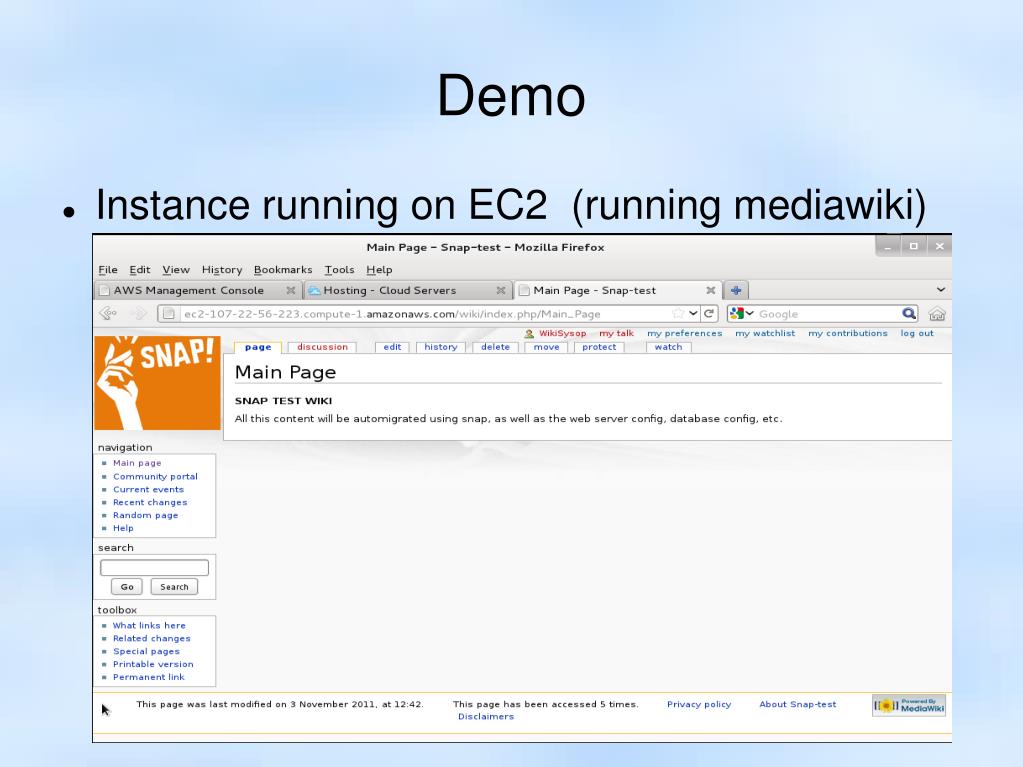Click the search magnifier icon in Google box

point(909,314)
